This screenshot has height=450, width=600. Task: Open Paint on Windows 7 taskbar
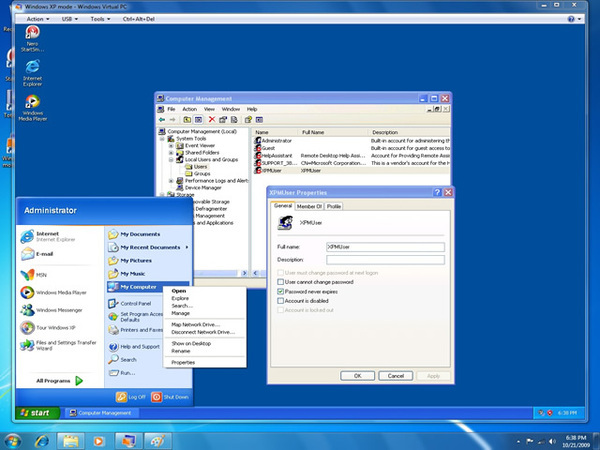tap(158, 442)
